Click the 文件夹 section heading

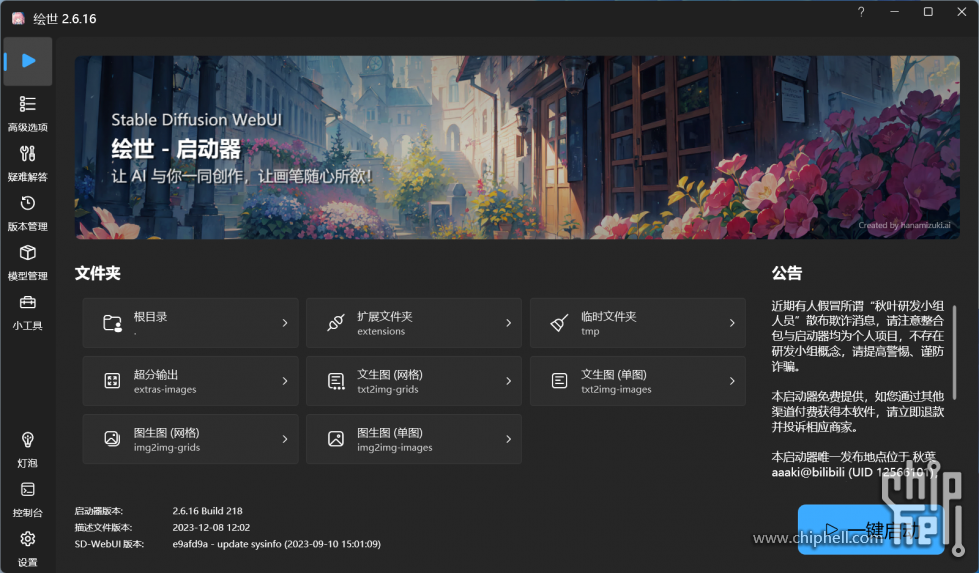pyautogui.click(x=97, y=273)
